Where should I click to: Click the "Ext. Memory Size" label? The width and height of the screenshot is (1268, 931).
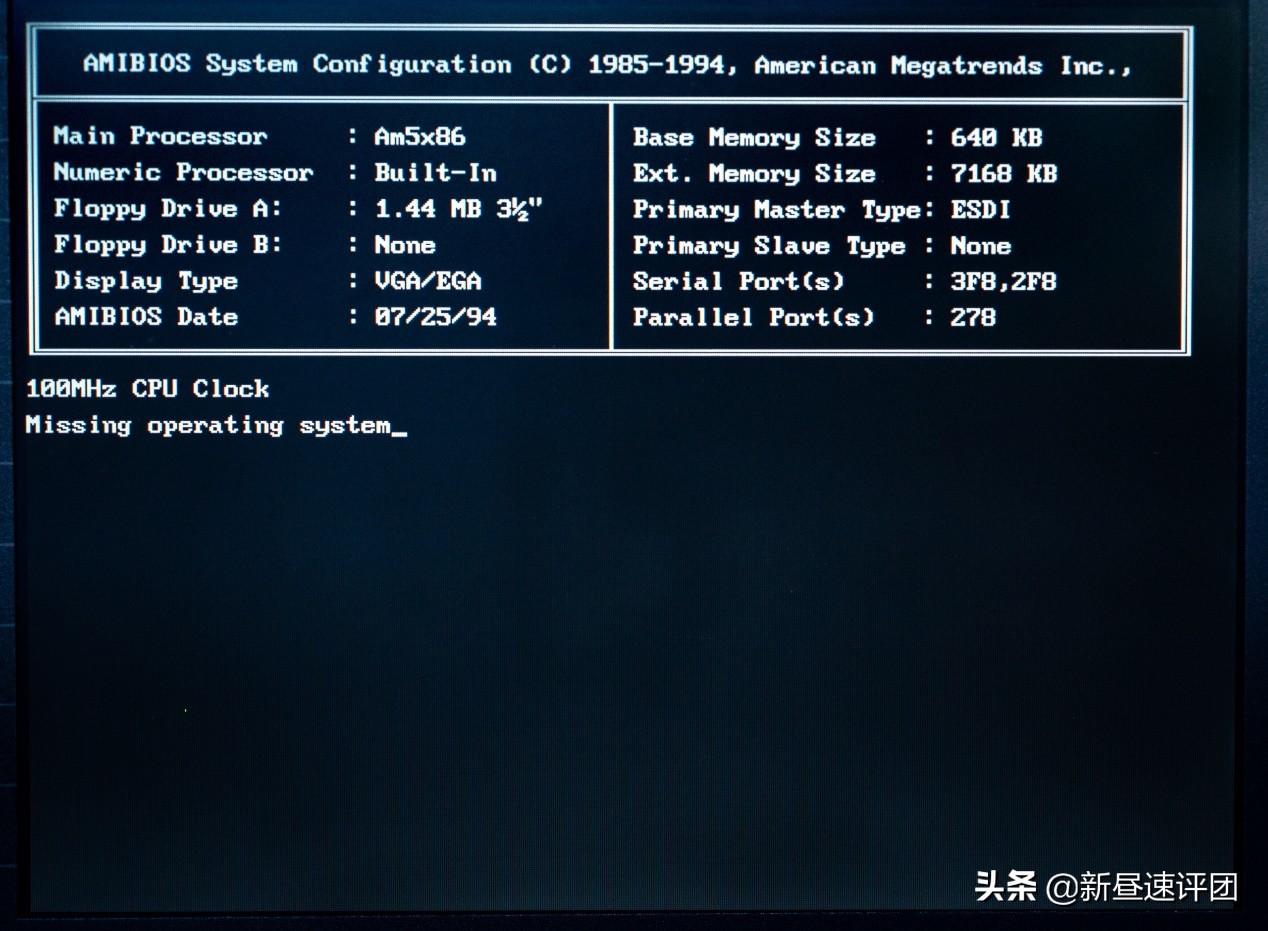[x=754, y=173]
